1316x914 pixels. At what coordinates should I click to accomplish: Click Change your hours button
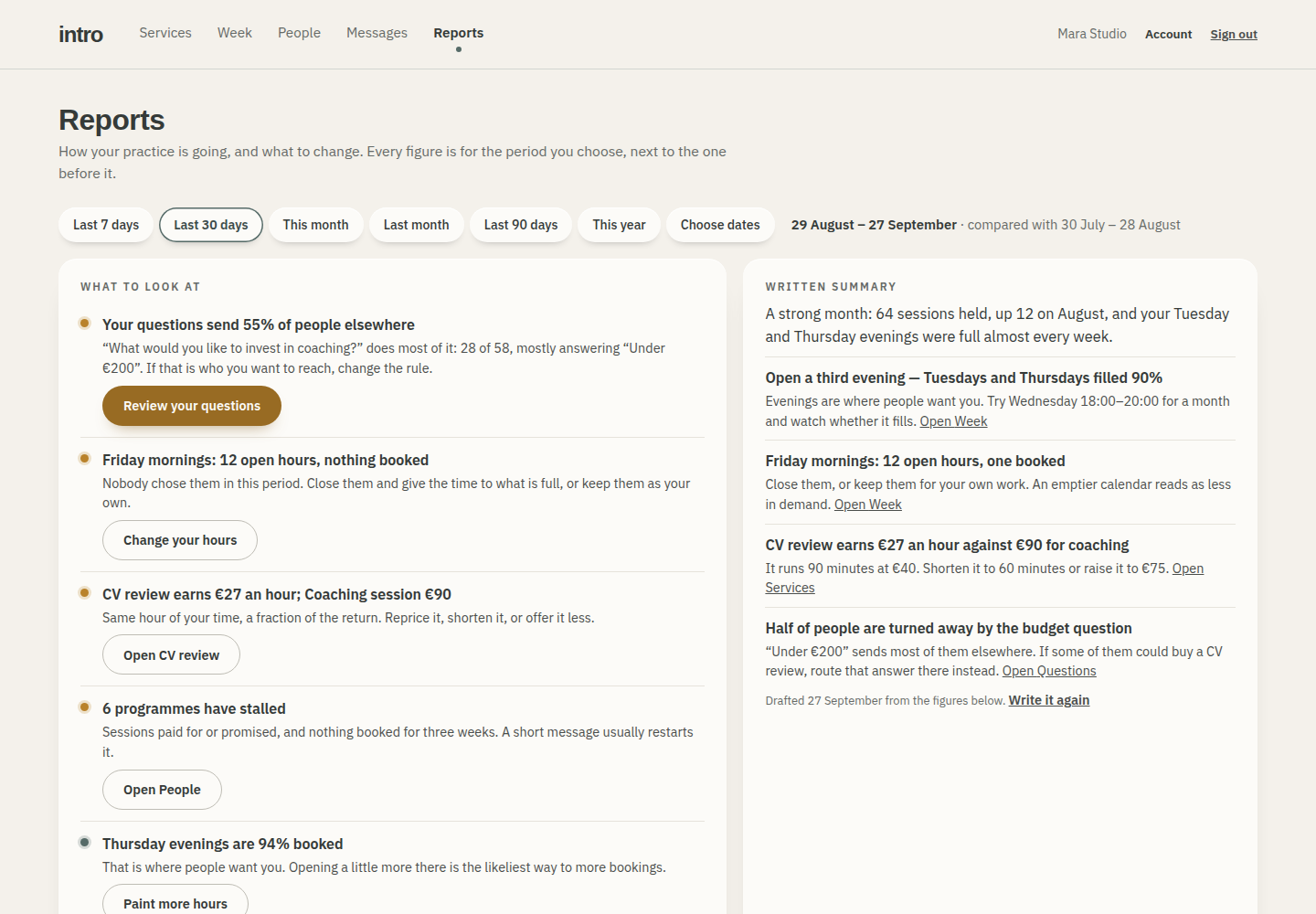(x=180, y=540)
